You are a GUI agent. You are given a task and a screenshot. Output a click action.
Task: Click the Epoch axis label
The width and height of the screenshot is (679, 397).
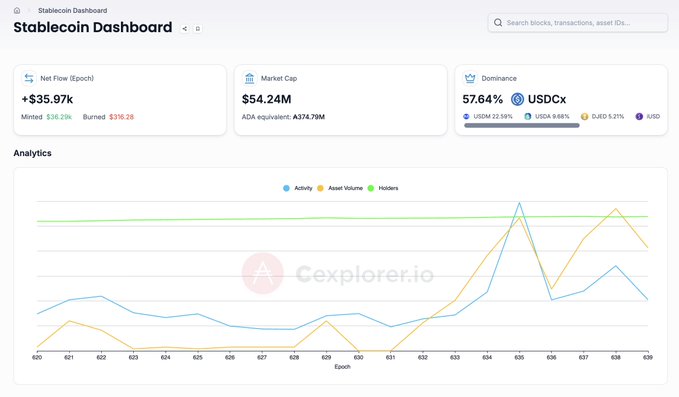pyautogui.click(x=343, y=367)
